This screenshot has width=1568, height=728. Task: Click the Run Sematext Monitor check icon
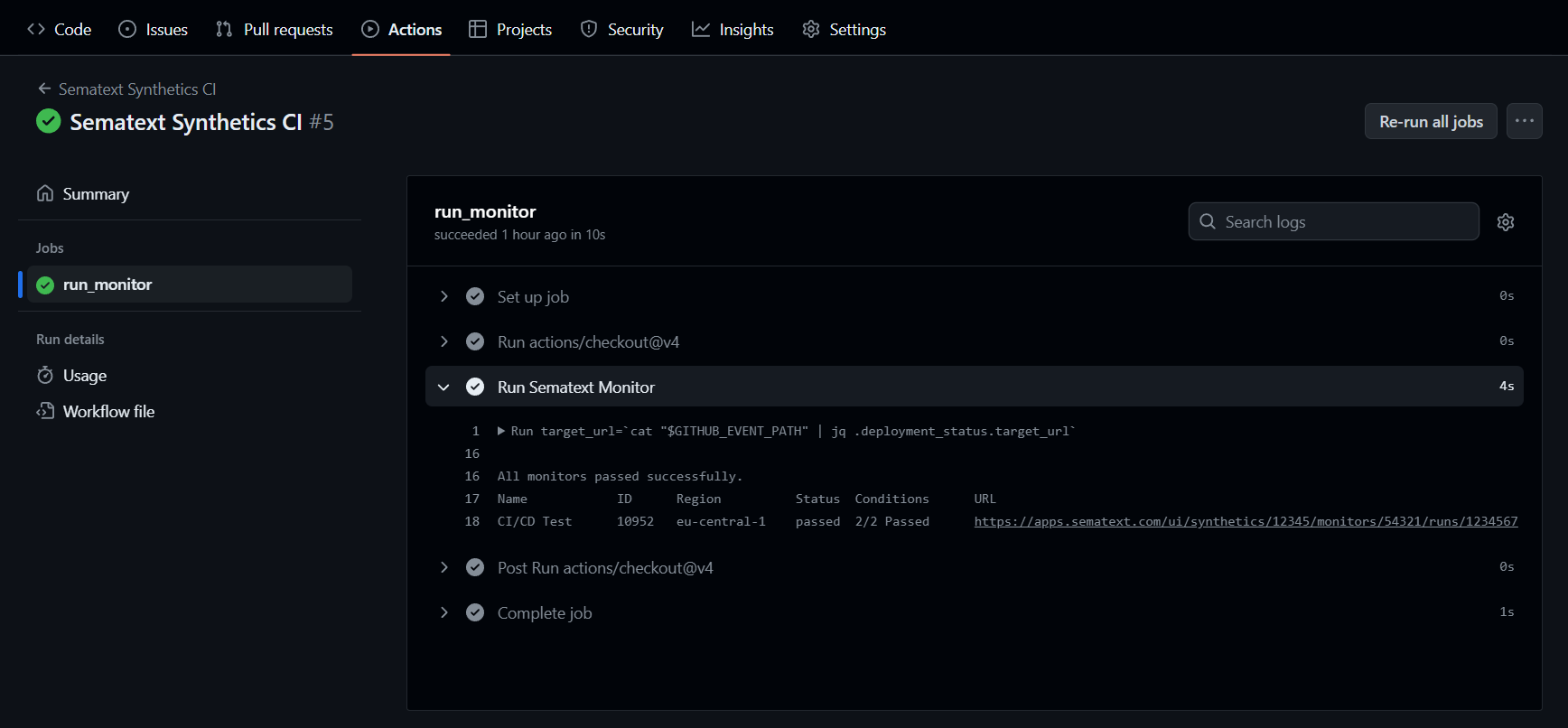point(475,387)
